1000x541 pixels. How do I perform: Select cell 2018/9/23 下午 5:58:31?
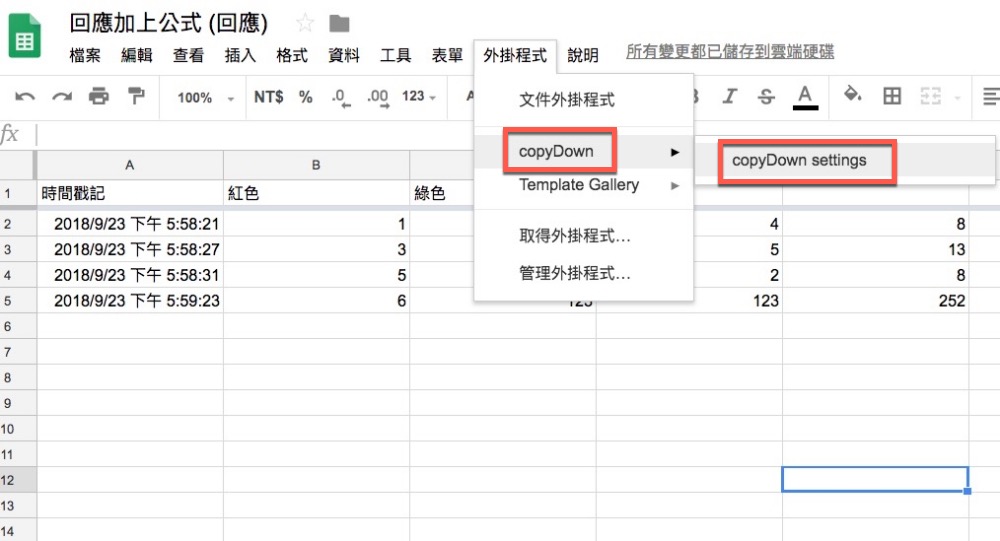pos(130,275)
